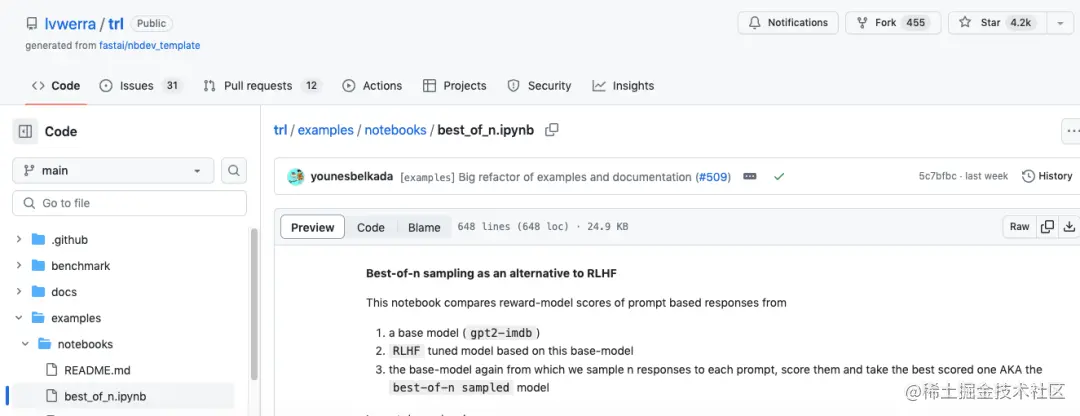Open the History of commits

[1047, 176]
